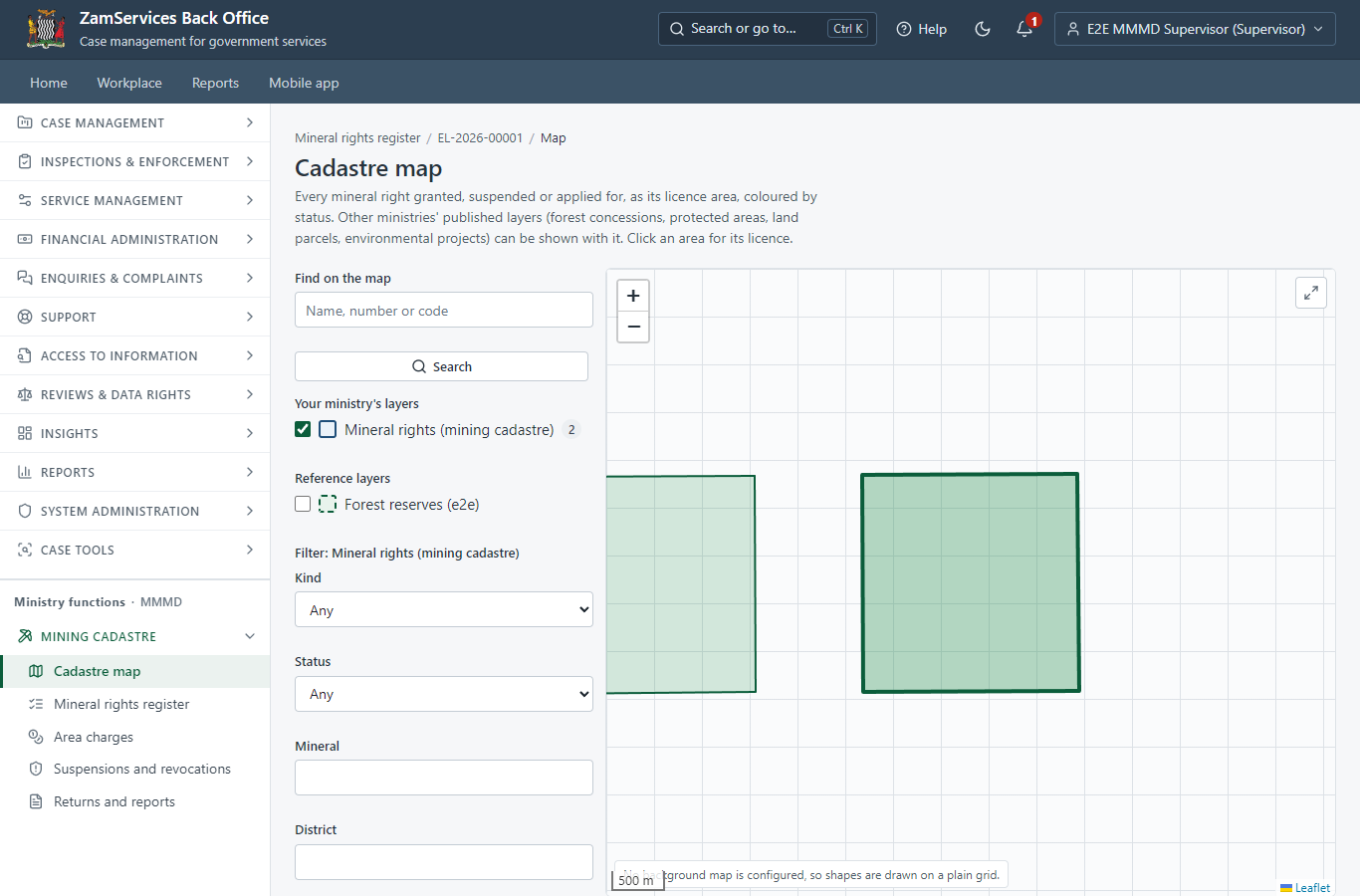This screenshot has height=896, width=1360.
Task: Expand the Service Management section
Action: click(x=134, y=200)
